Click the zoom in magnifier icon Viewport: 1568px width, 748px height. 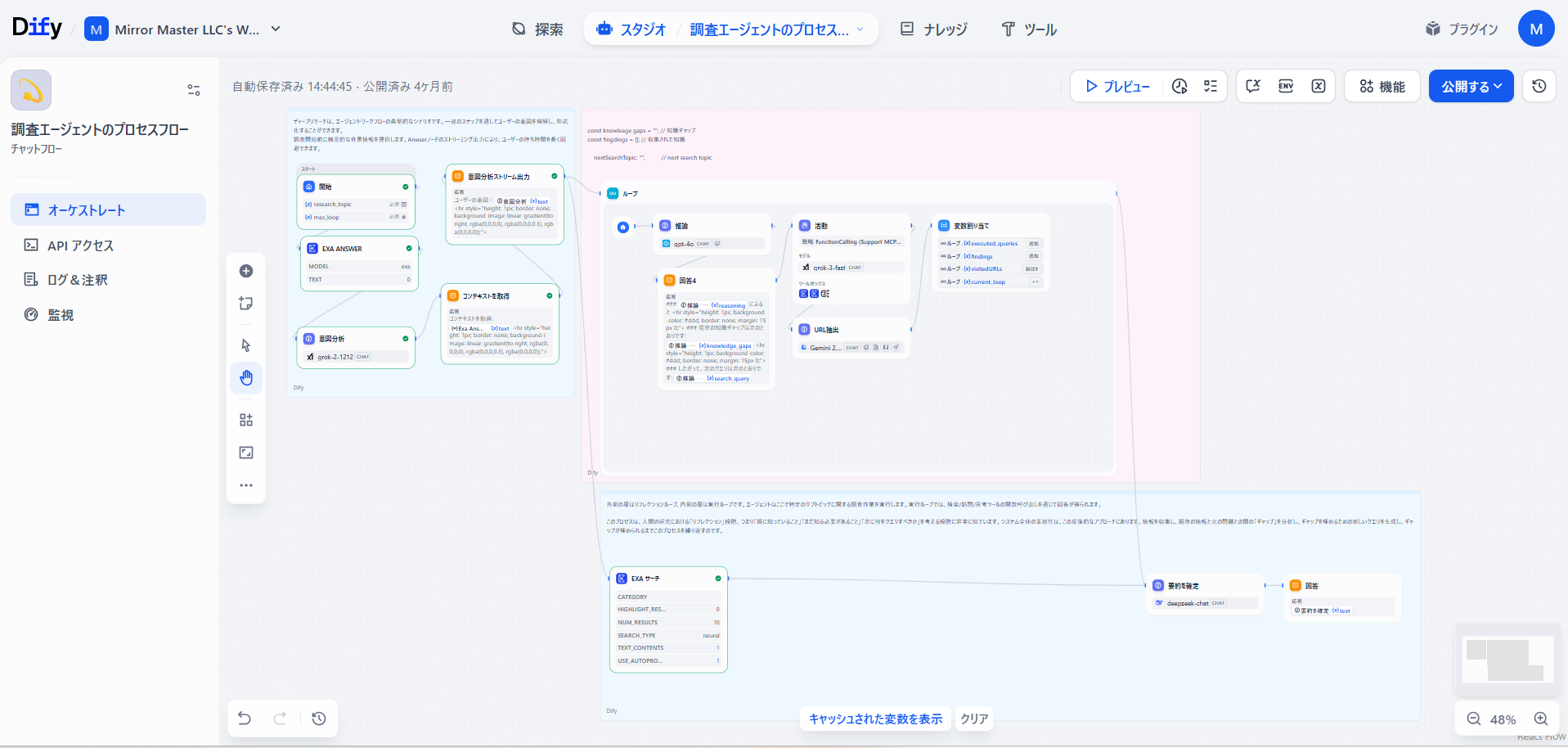click(1540, 719)
